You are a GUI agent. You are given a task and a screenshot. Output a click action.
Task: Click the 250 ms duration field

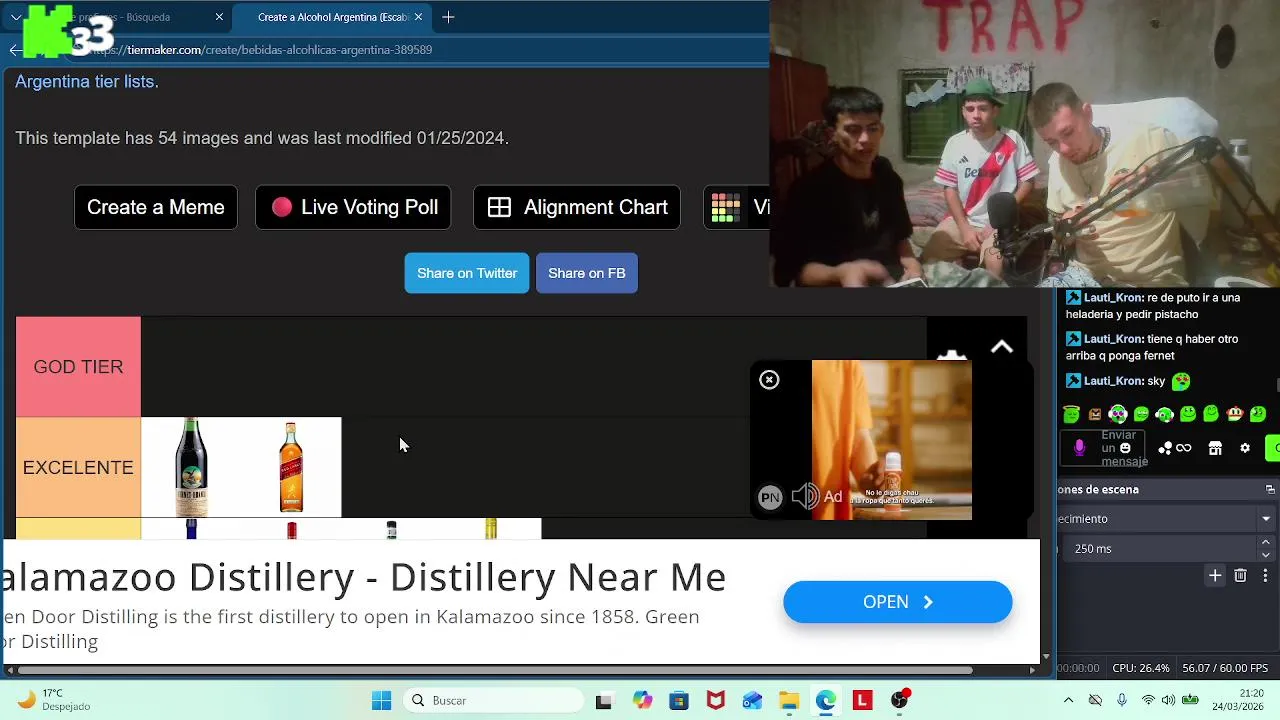tap(1158, 549)
